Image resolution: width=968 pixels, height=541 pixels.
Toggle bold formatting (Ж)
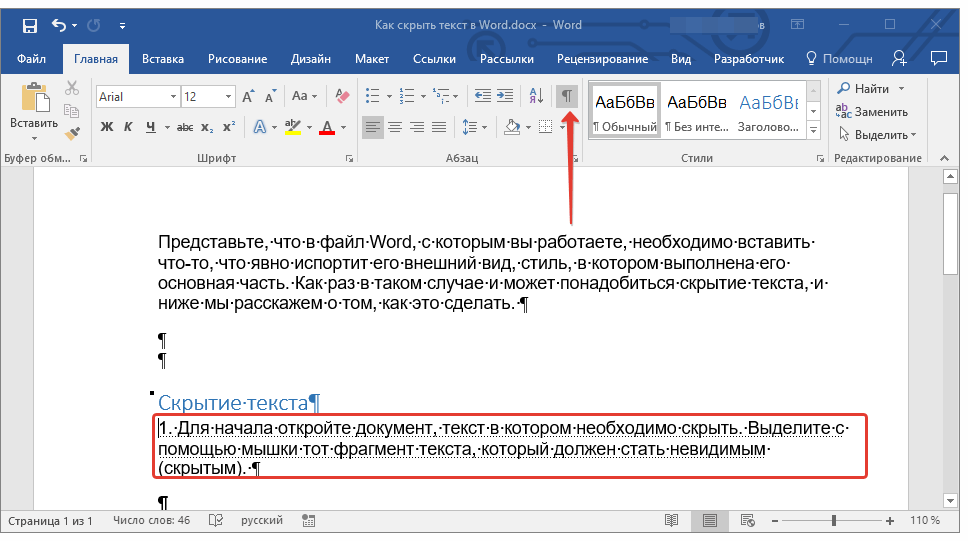107,127
